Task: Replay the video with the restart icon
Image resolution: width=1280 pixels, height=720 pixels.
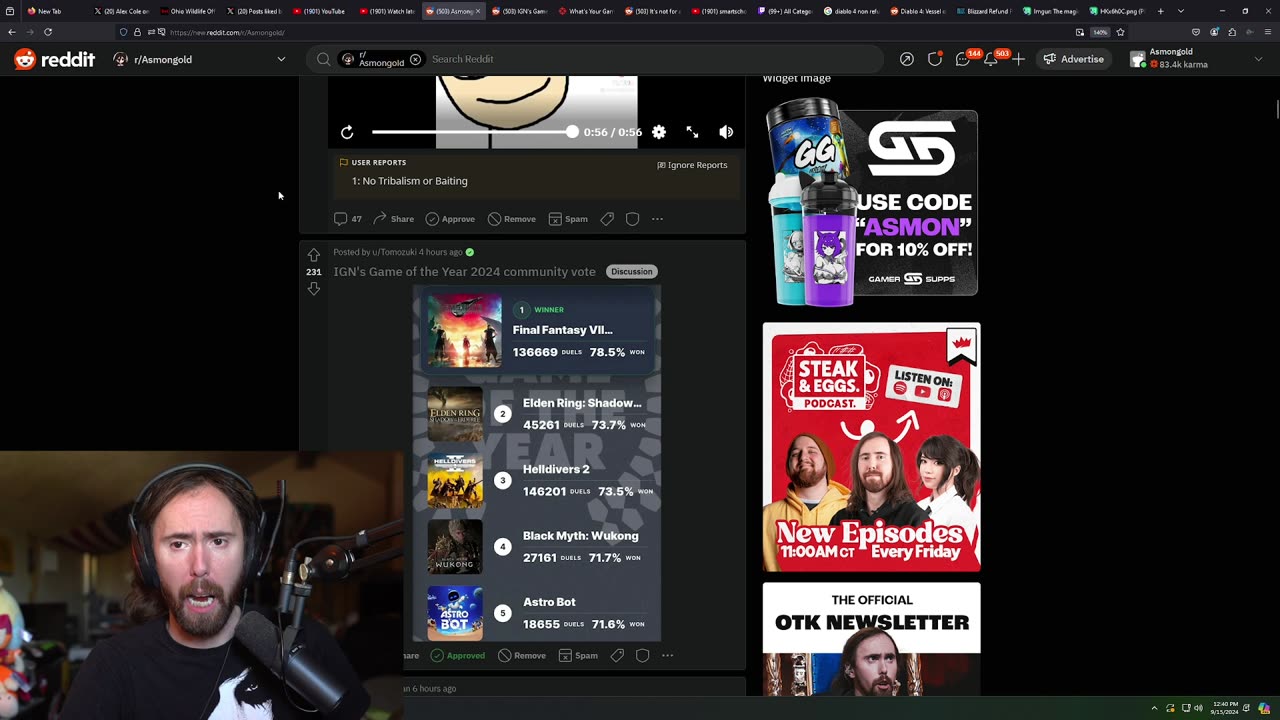Action: coord(347,132)
